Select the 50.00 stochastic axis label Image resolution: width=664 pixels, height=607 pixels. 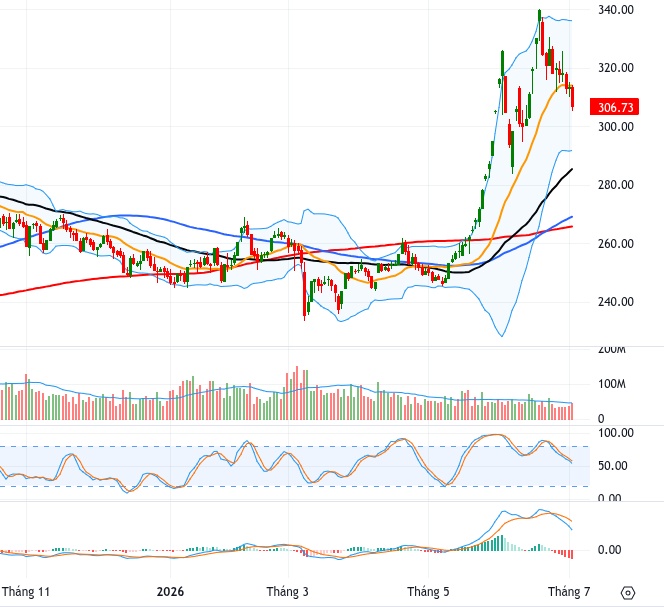coord(612,466)
